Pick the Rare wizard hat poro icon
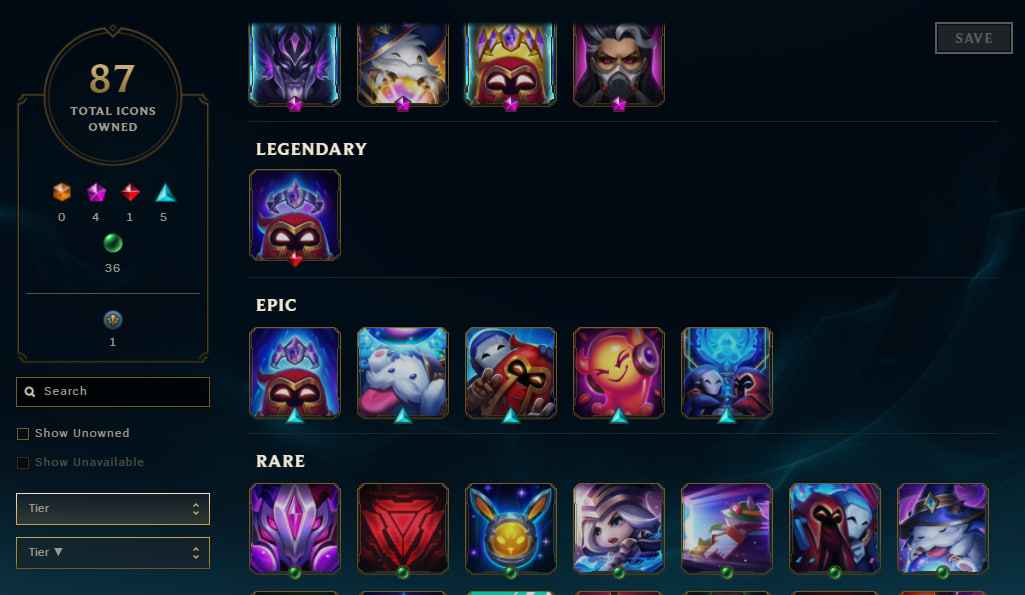This screenshot has width=1025, height=595. [x=943, y=528]
